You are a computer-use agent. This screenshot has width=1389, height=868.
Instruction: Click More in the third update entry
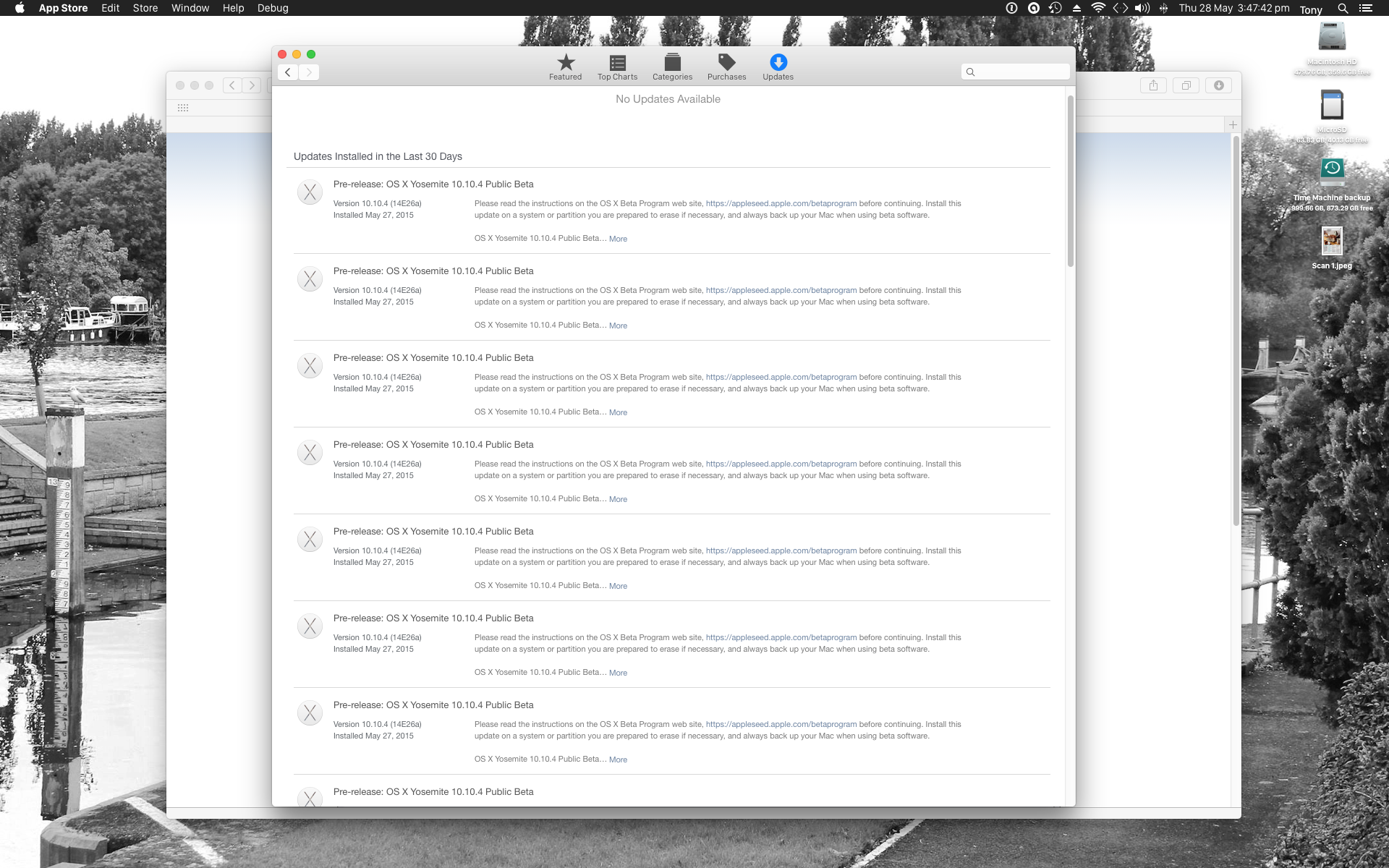[618, 412]
